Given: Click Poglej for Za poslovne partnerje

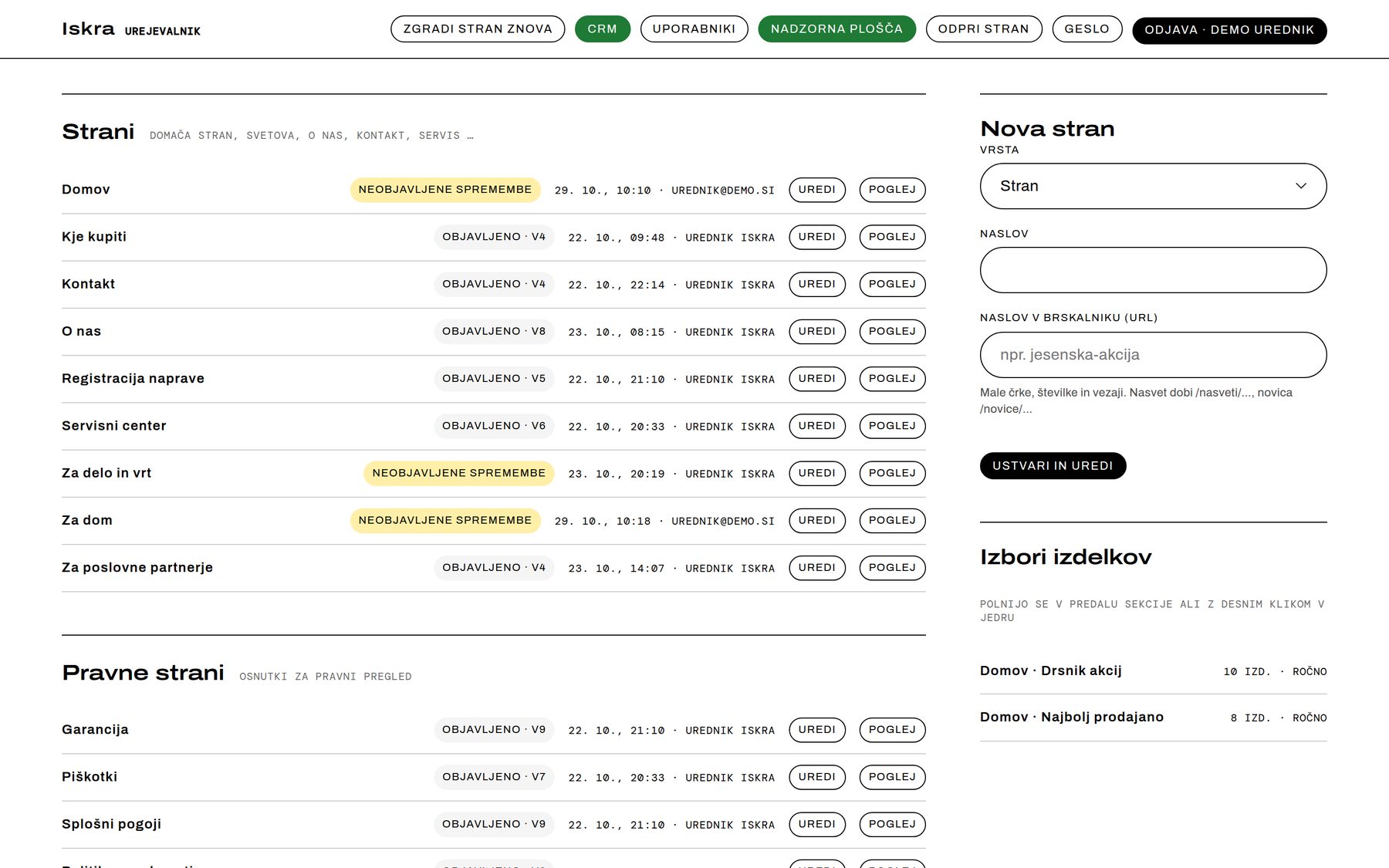Looking at the screenshot, I should [x=892, y=568].
